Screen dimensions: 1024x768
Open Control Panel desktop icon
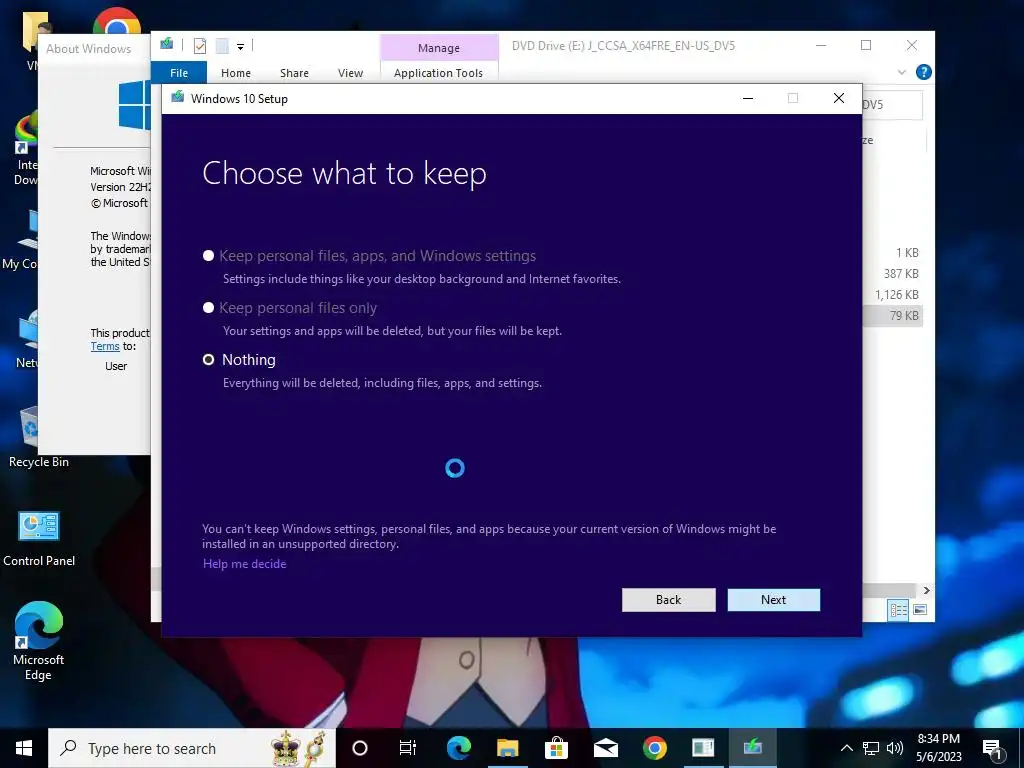click(39, 539)
